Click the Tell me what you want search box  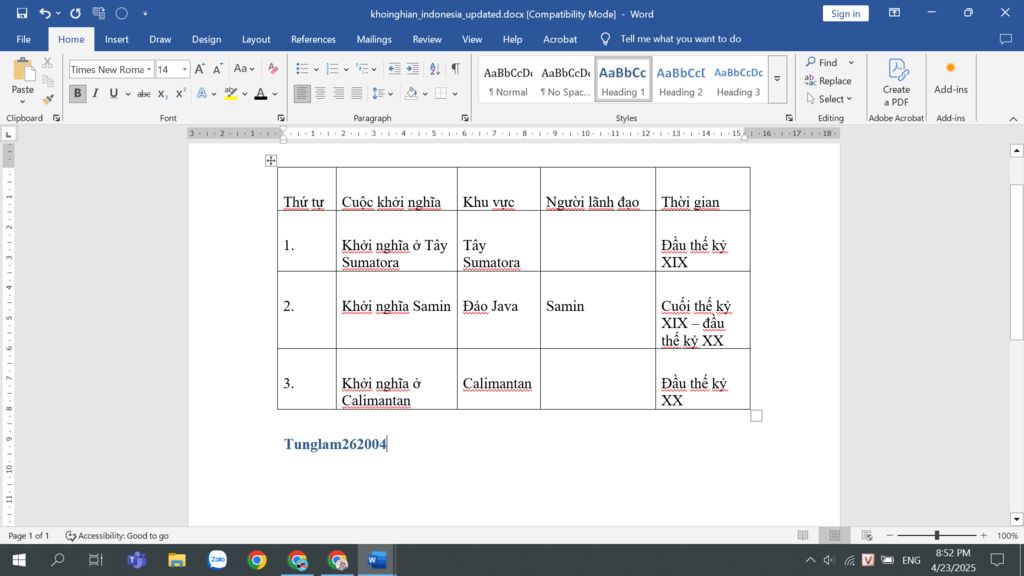coord(680,39)
